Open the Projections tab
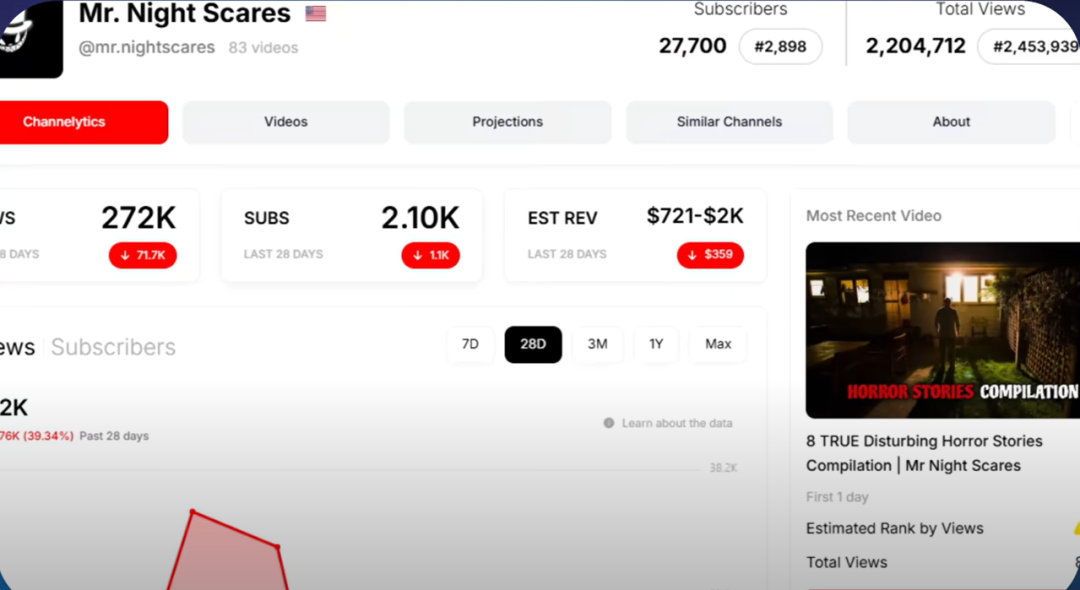This screenshot has width=1080, height=590. 508,122
